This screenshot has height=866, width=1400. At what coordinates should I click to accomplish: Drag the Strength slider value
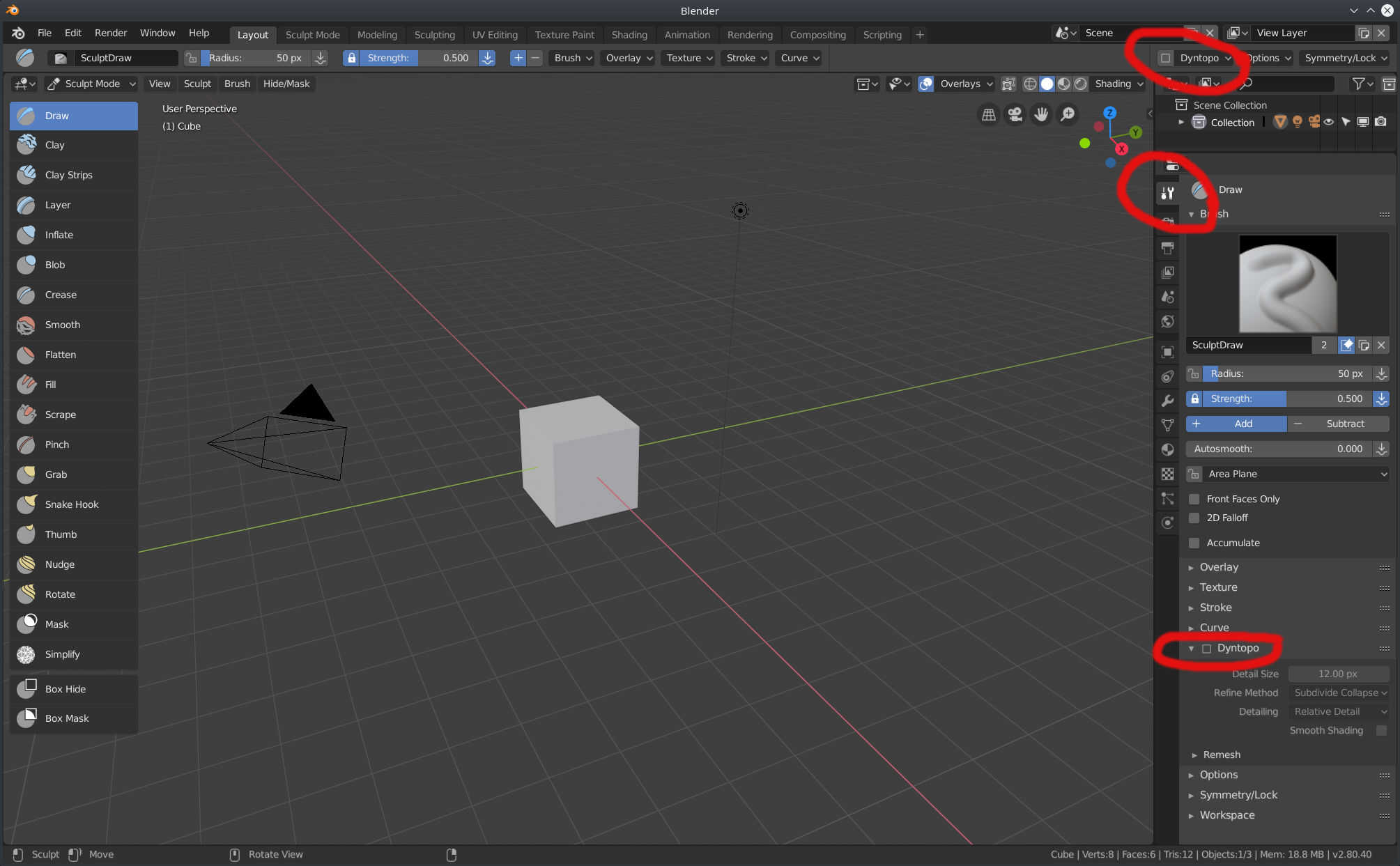pos(1285,398)
